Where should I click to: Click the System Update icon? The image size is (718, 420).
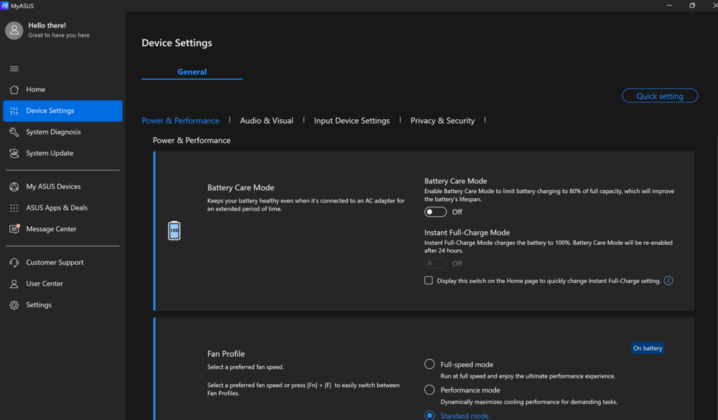14,153
